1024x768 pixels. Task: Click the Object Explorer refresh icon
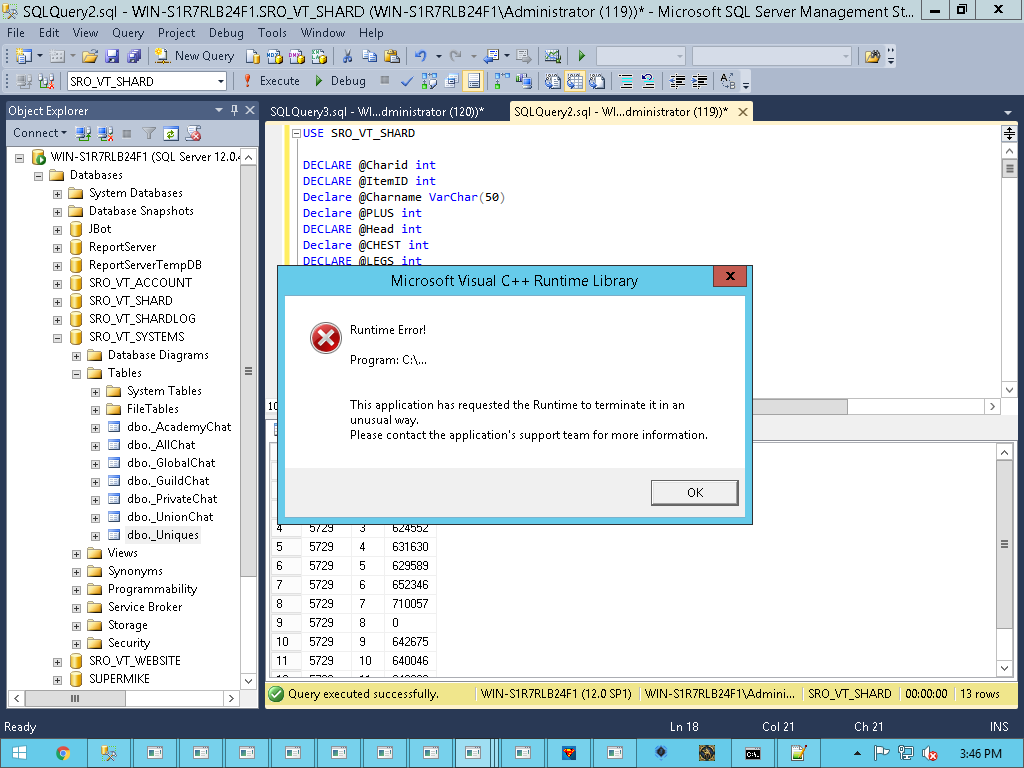coord(171,133)
